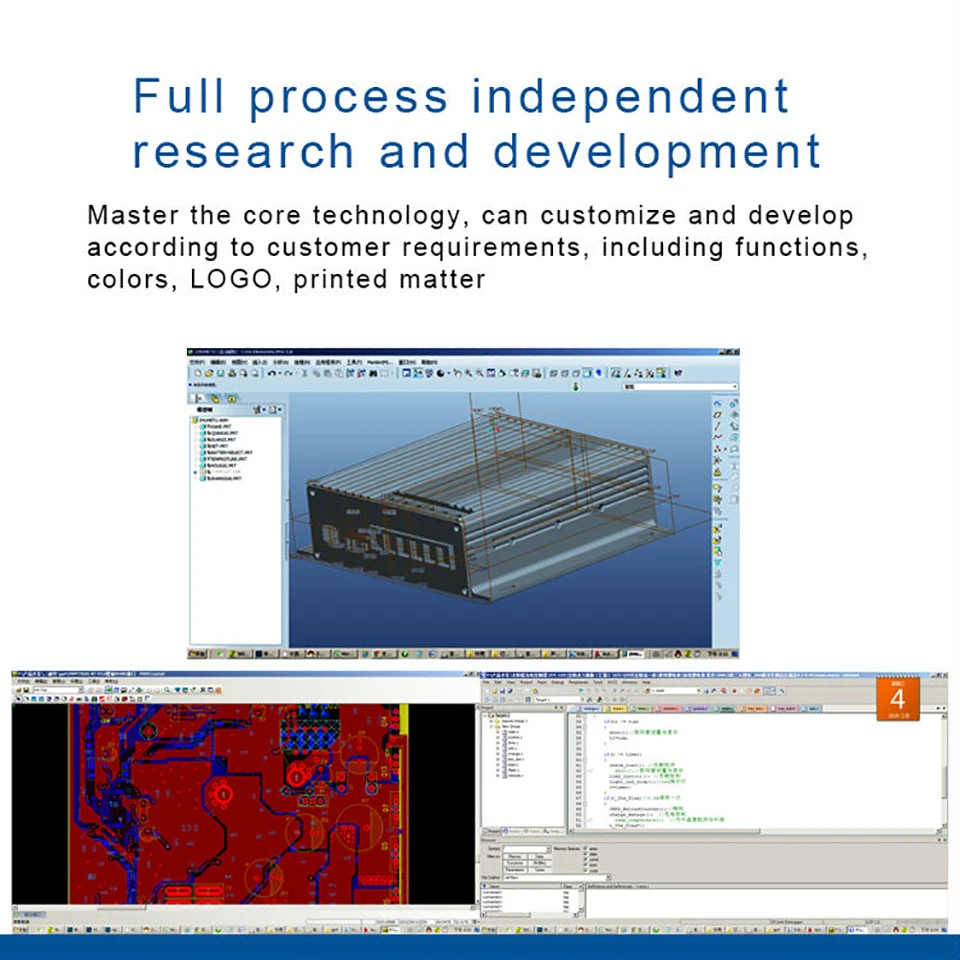This screenshot has width=960, height=960.
Task: Click Cut scissors icon in CAD toolbar
Action: [304, 373]
